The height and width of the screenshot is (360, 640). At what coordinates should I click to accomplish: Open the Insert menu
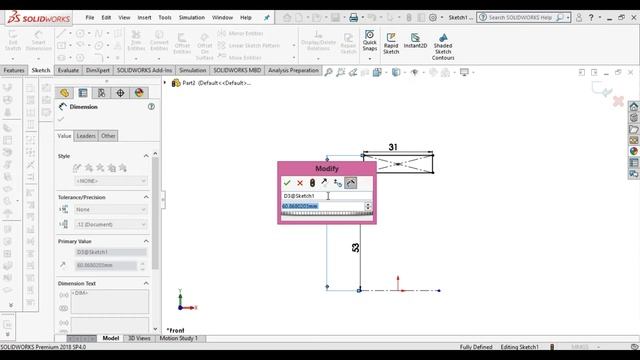point(144,18)
